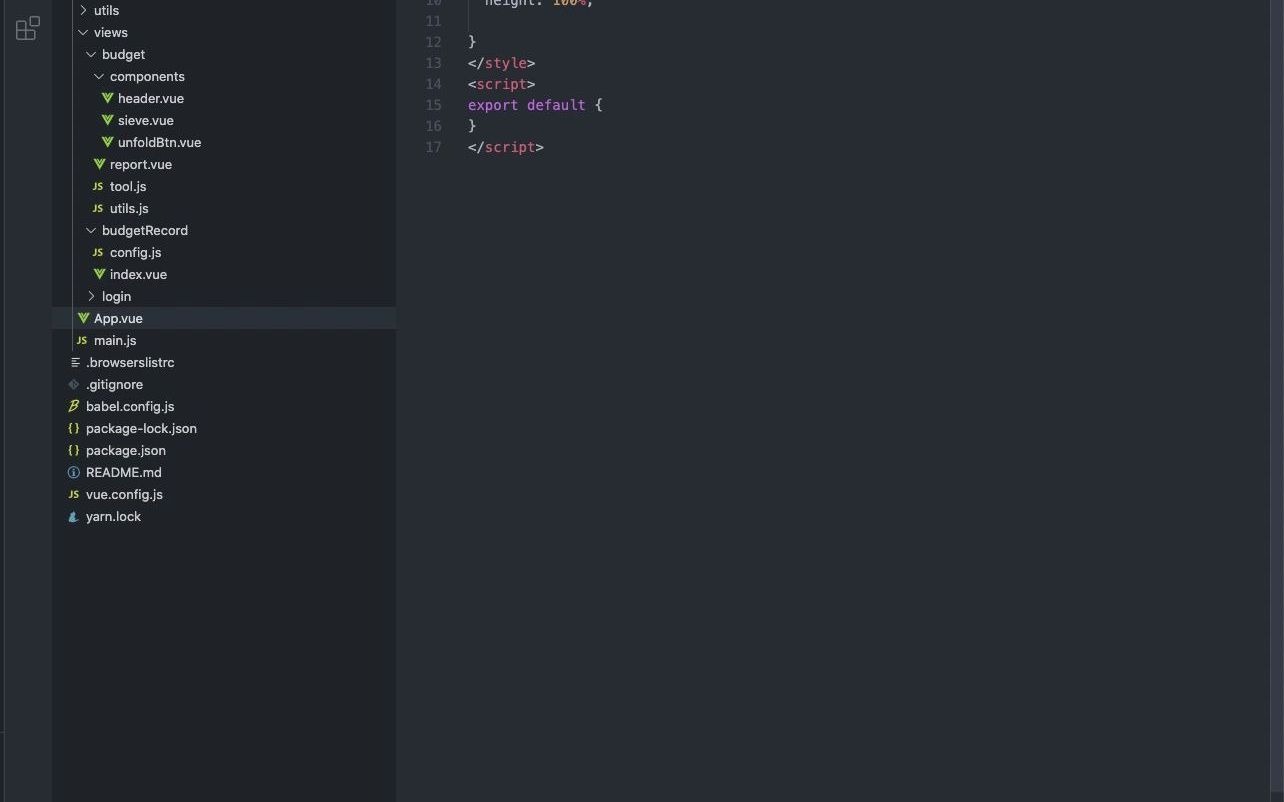1284x802 pixels.
Task: Expand the utils folder
Action: pos(84,10)
